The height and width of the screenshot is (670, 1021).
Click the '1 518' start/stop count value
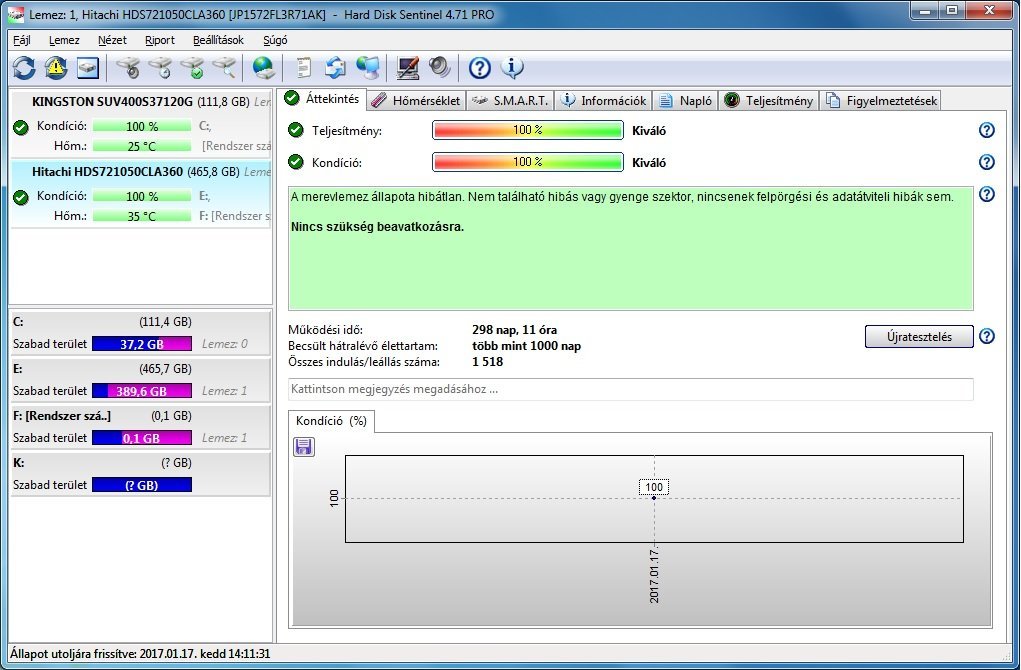[488, 362]
